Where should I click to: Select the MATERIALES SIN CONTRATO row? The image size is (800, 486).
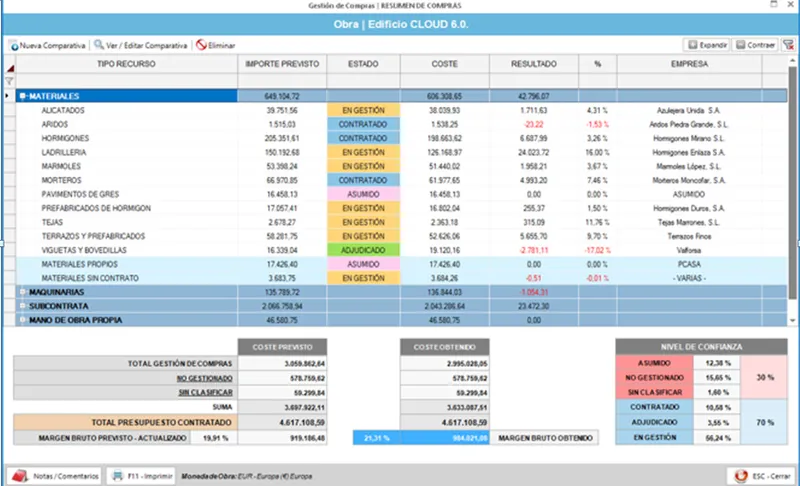point(401,278)
